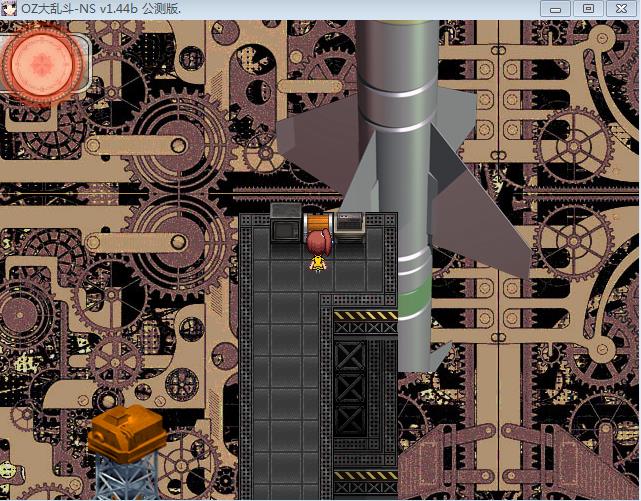Screen dimensions: 641x501
Task: Click the red-haired girl character sprite
Action: (318, 250)
